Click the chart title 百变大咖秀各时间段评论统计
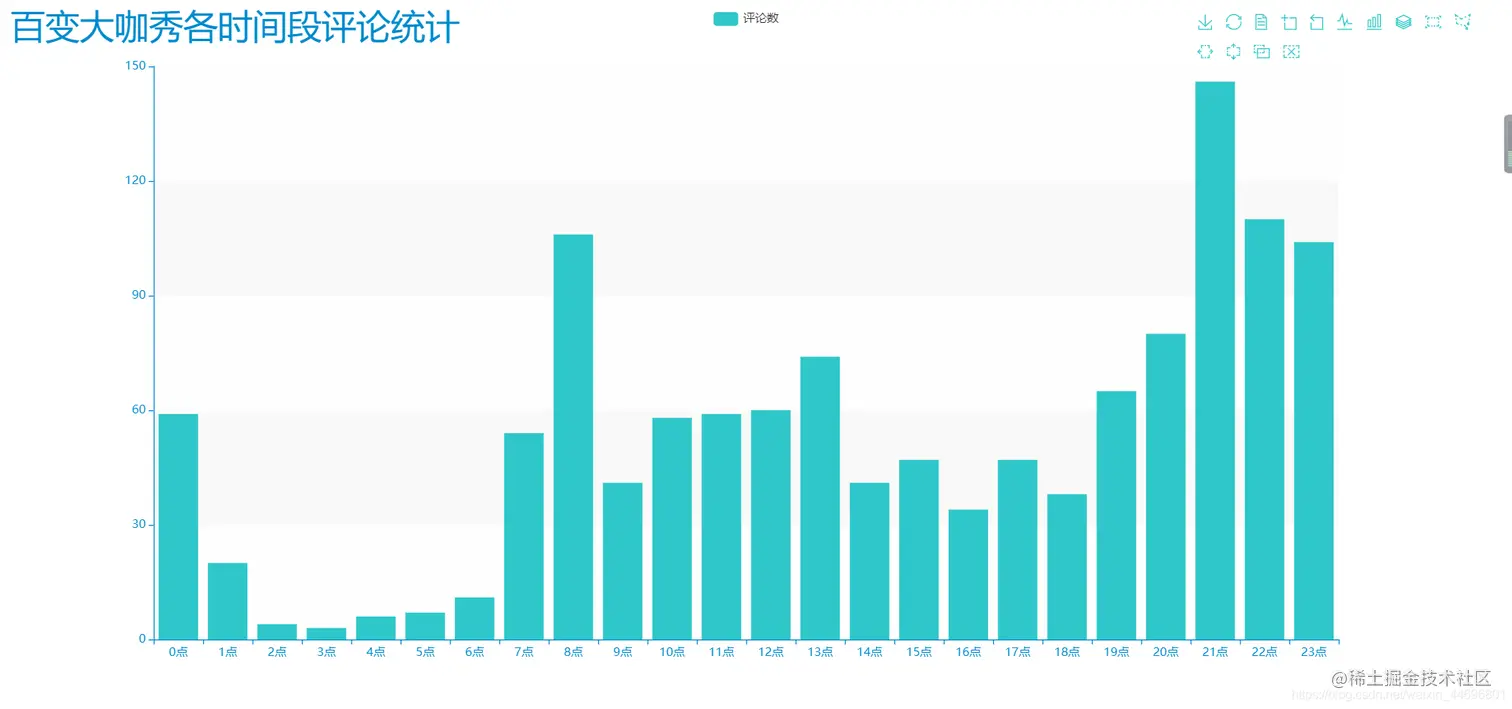The width and height of the screenshot is (1512, 709). pyautogui.click(x=235, y=27)
